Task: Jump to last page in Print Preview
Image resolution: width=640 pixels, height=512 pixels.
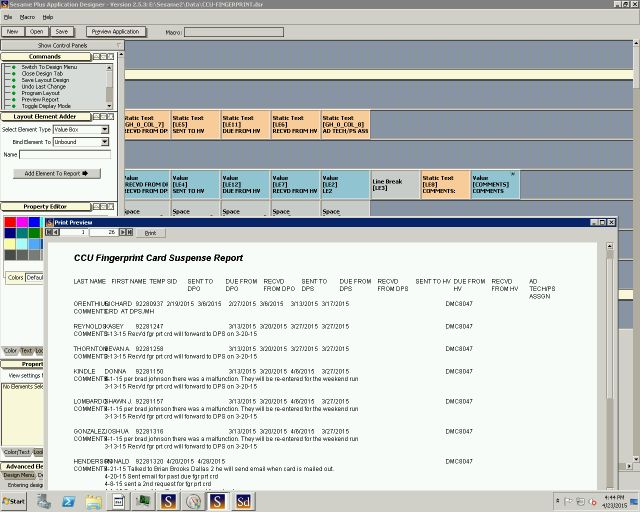Action: (130, 232)
